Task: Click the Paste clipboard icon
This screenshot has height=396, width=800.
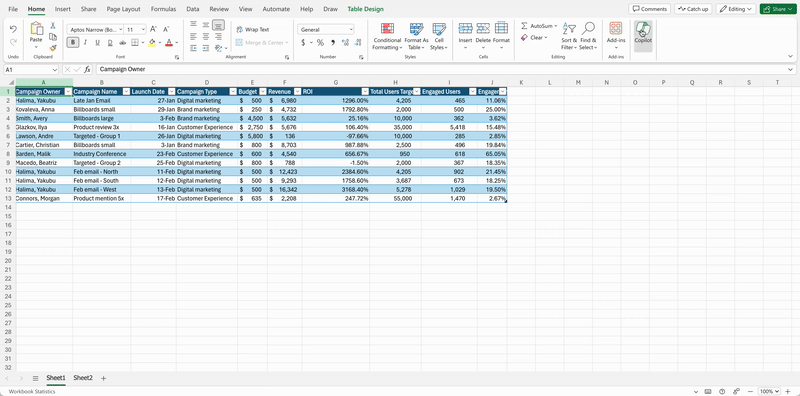Action: [x=36, y=29]
